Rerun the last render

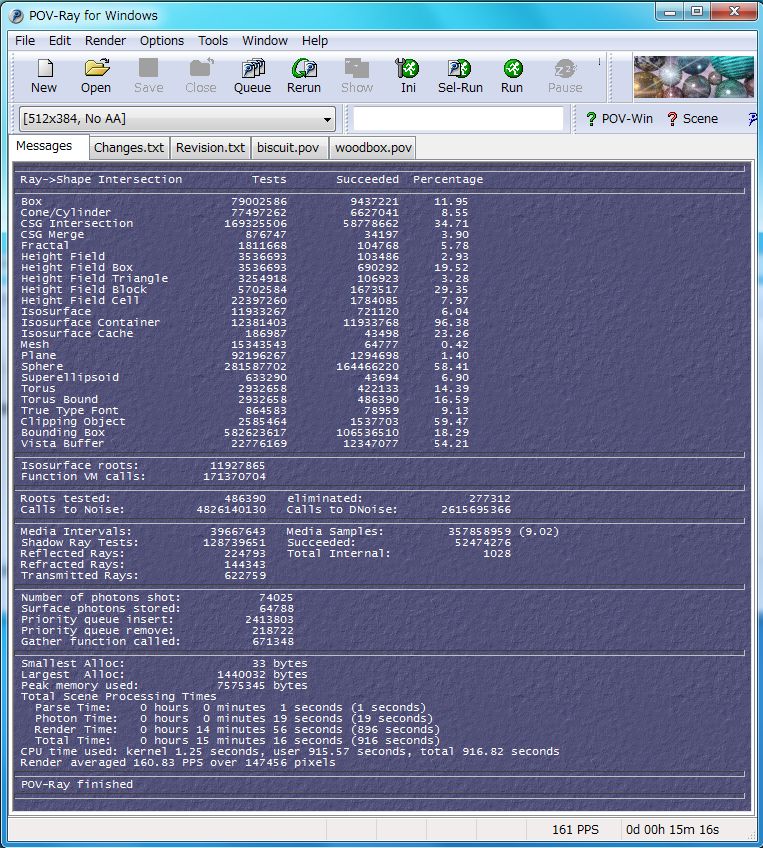[304, 76]
